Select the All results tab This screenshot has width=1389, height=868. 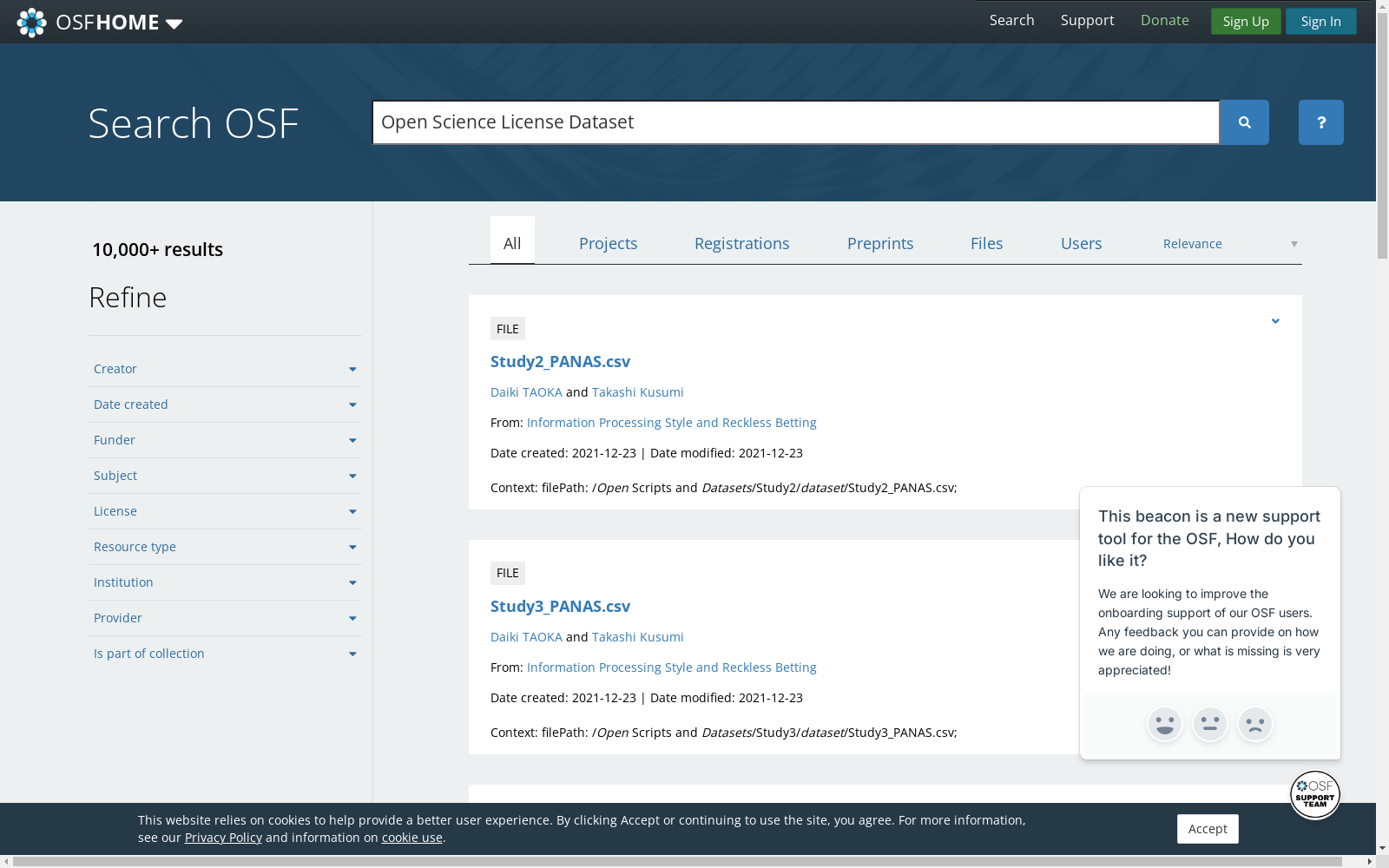512,240
